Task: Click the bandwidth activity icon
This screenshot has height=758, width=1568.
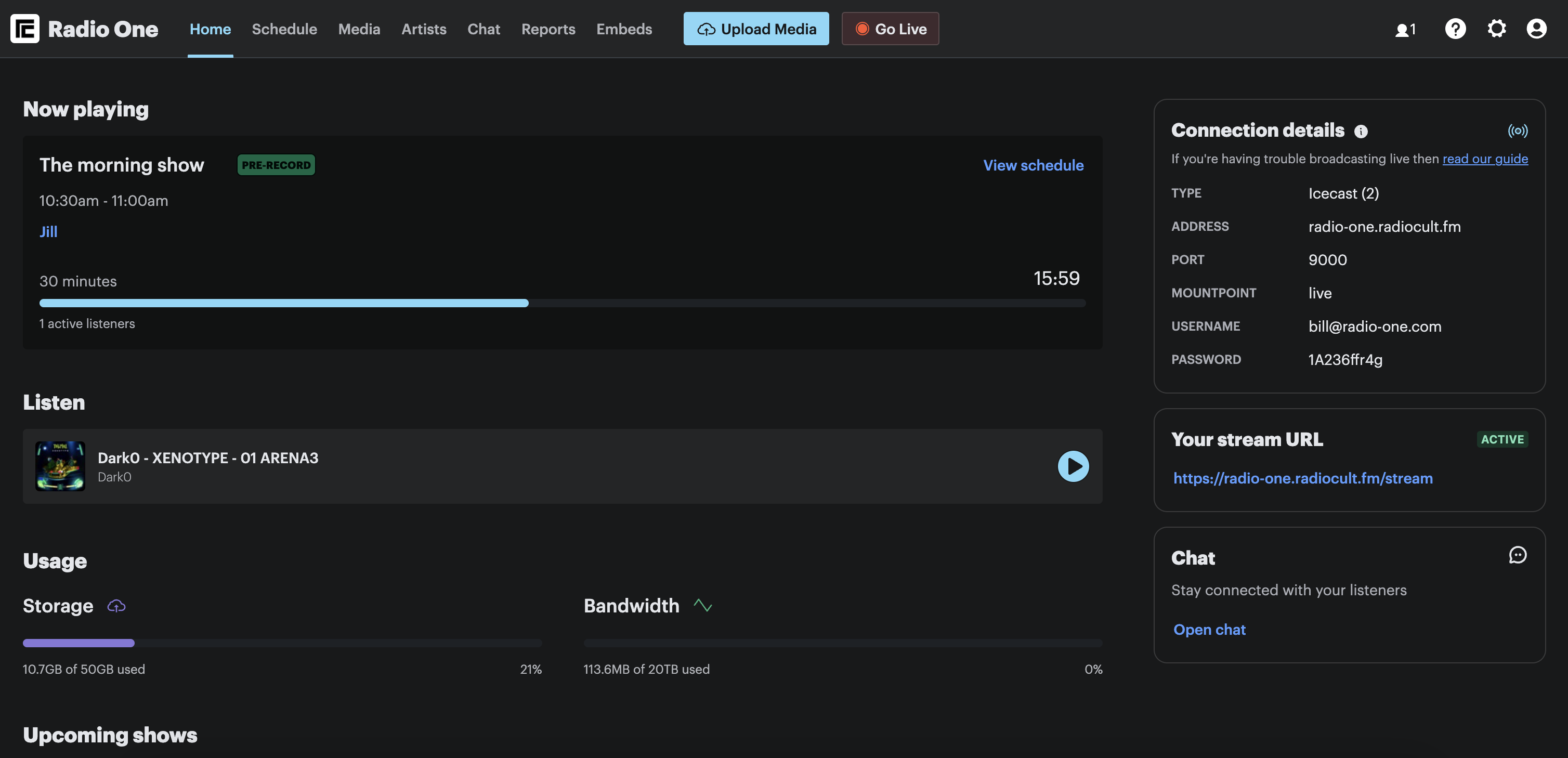Action: [x=702, y=606]
